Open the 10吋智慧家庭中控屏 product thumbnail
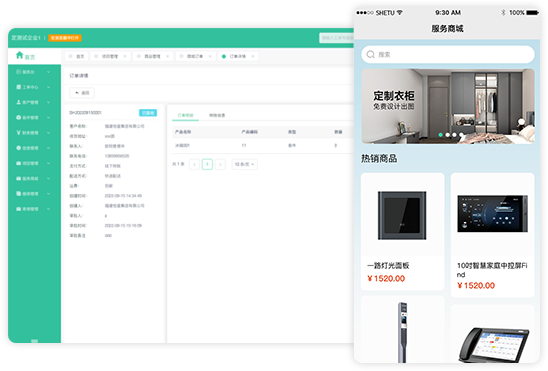Viewport: 548px width, 371px height. pos(492,214)
